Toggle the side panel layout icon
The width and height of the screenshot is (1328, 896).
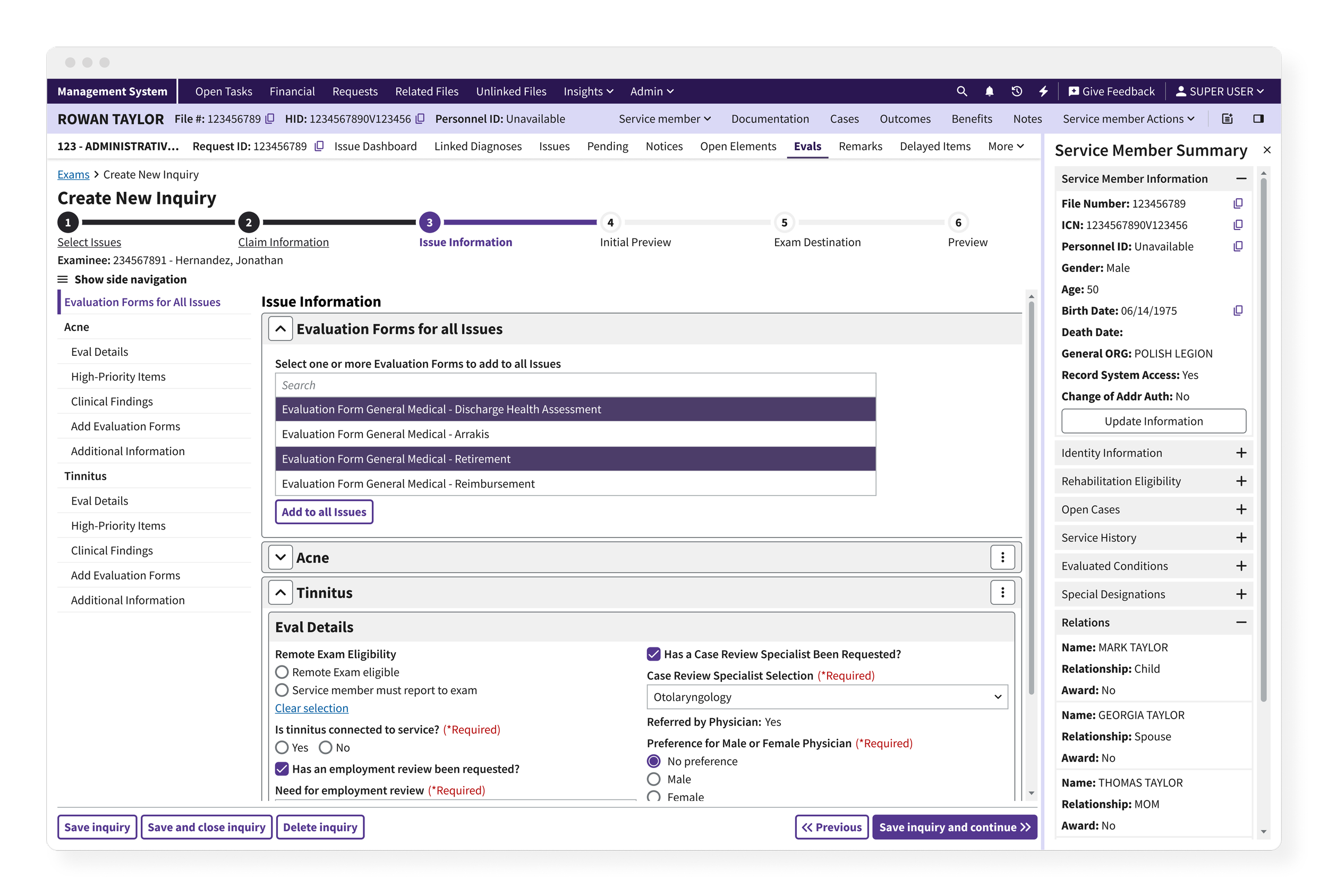[1258, 119]
